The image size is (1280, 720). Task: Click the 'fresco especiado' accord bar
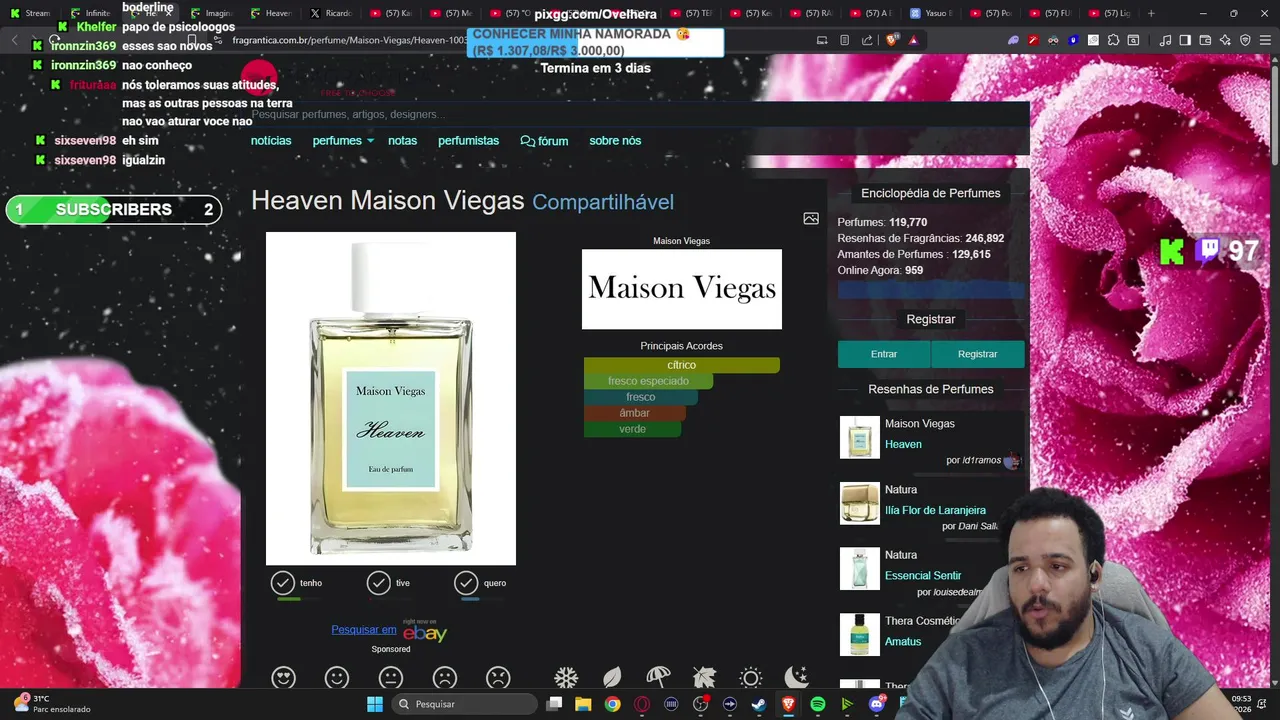coord(648,381)
